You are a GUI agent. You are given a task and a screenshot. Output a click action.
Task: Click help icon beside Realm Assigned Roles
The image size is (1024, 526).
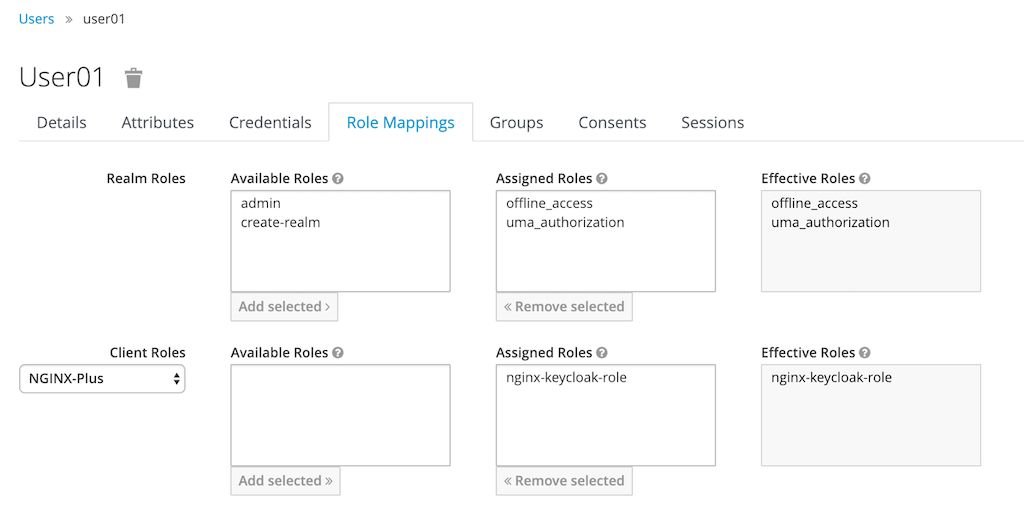pos(602,179)
